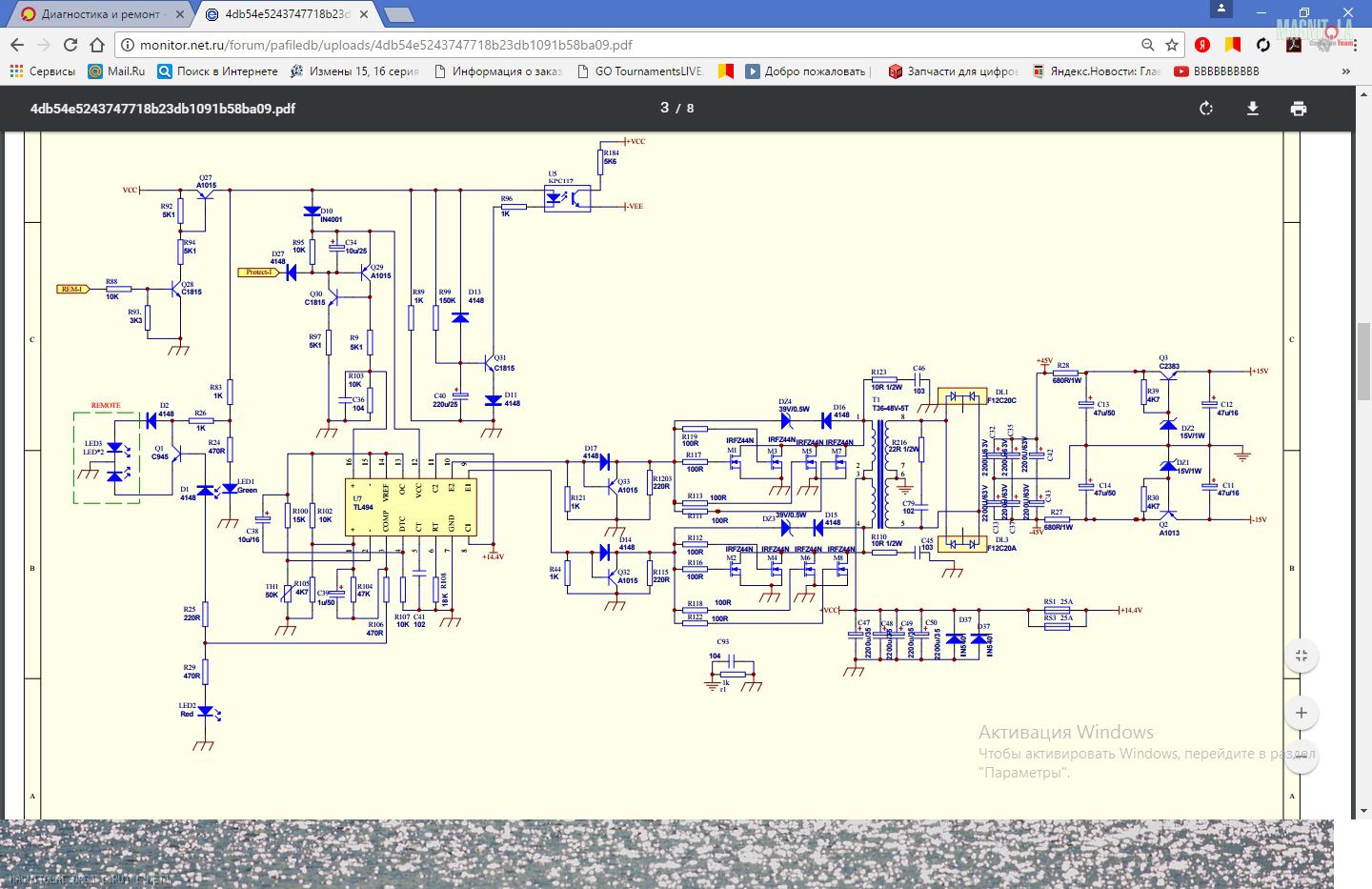Viewport: 1372px width, 889px height.
Task: Click the TL494 chip U7 in schematic
Action: click(x=411, y=507)
